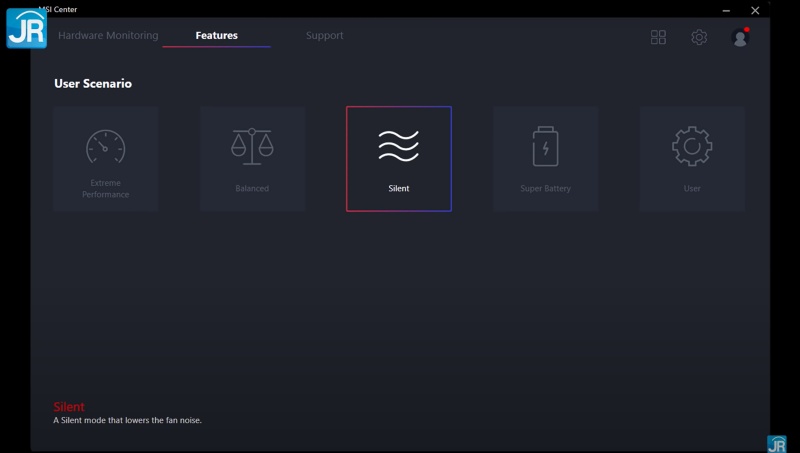Click the red Silent description title

pyautogui.click(x=69, y=407)
